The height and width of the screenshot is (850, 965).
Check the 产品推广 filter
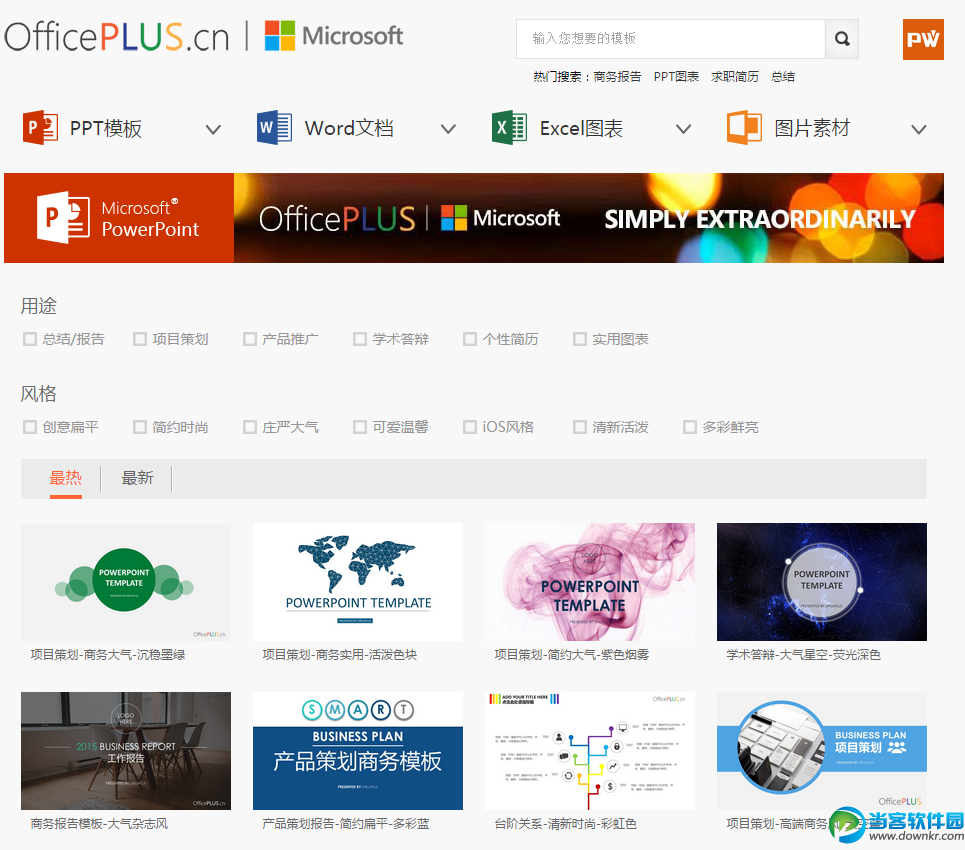click(x=250, y=339)
